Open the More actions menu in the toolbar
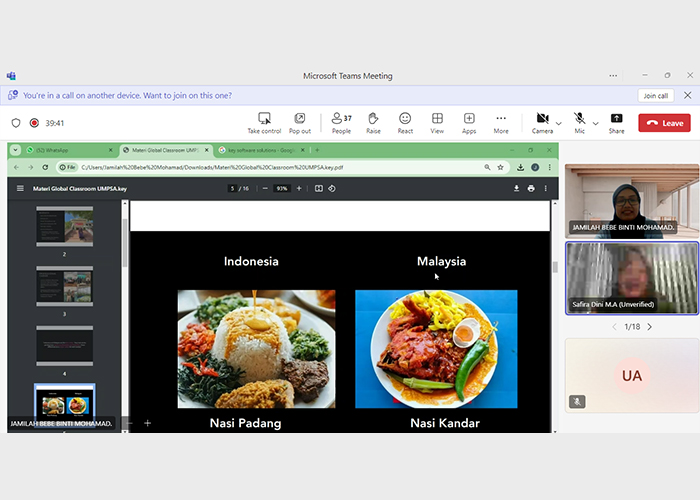 [x=501, y=123]
